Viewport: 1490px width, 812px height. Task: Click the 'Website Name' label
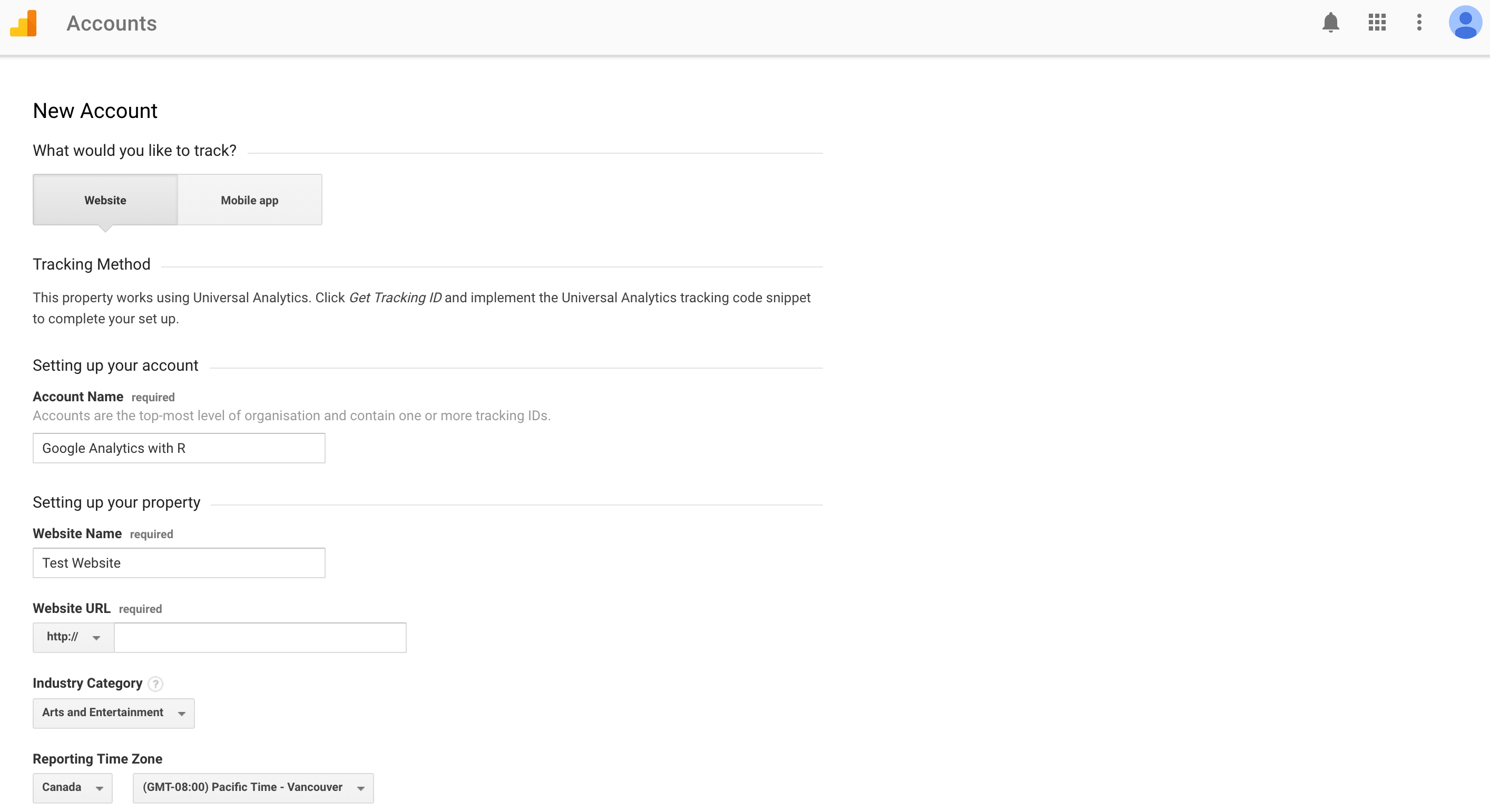tap(77, 533)
